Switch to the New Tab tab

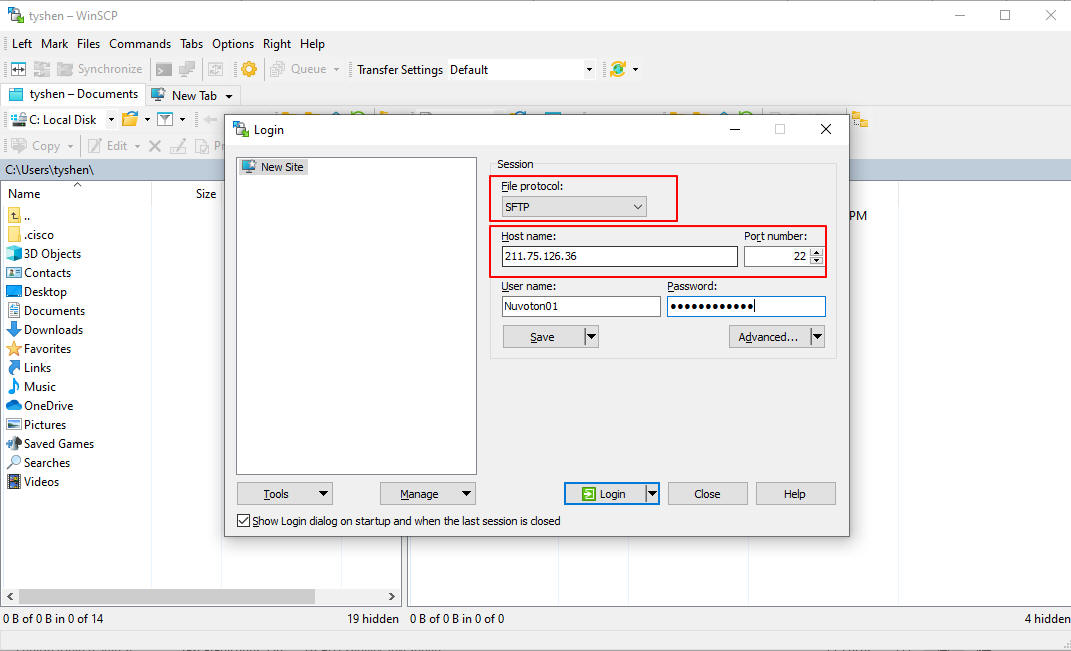tap(193, 95)
